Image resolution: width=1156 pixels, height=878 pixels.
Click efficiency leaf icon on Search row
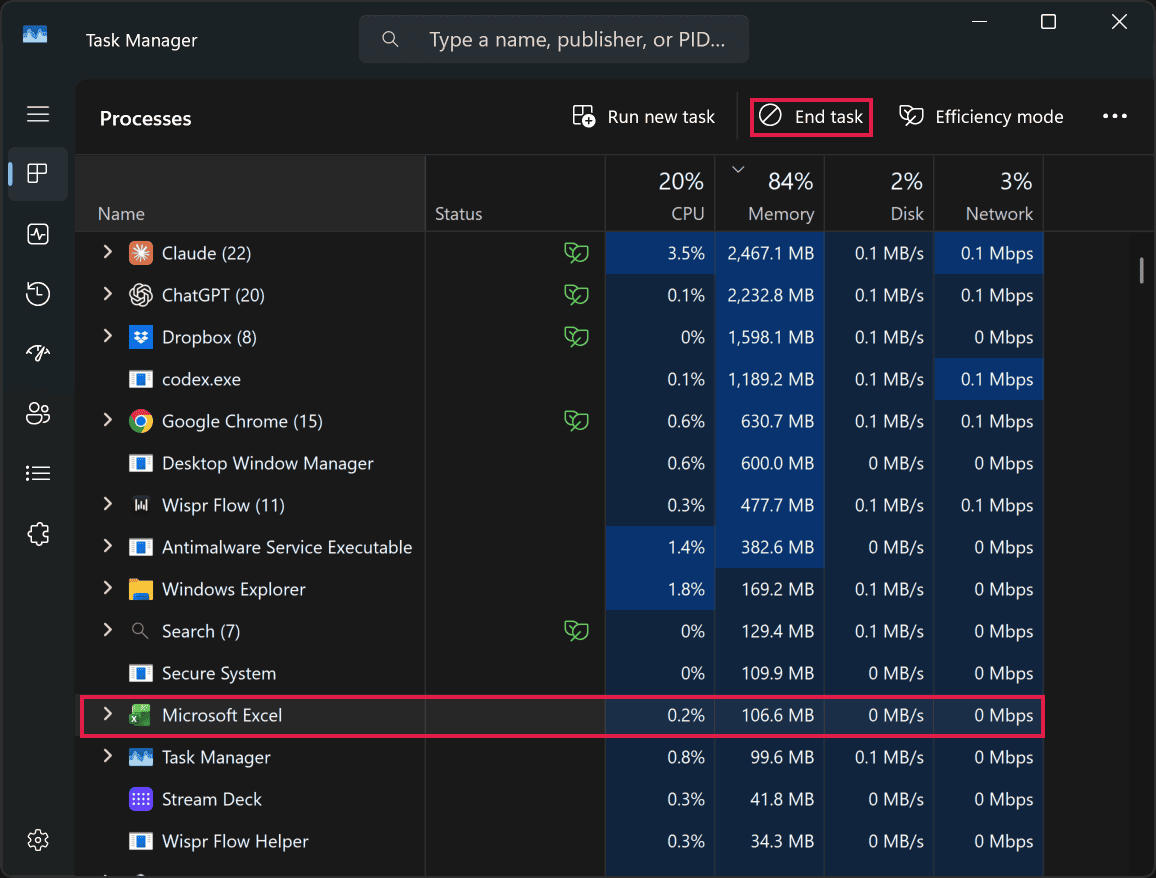[x=577, y=631]
